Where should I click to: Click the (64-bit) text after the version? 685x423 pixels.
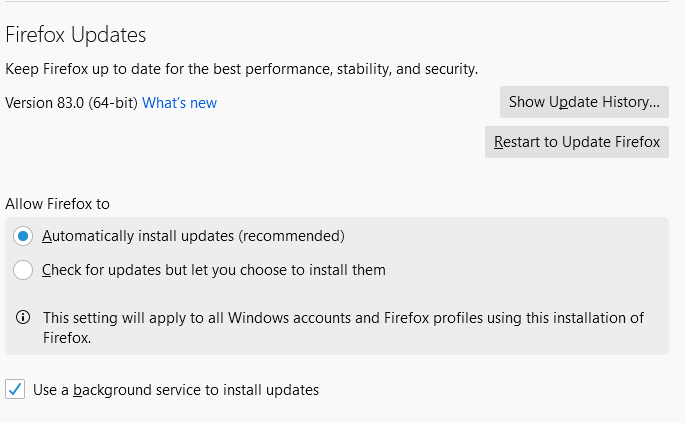click(113, 103)
